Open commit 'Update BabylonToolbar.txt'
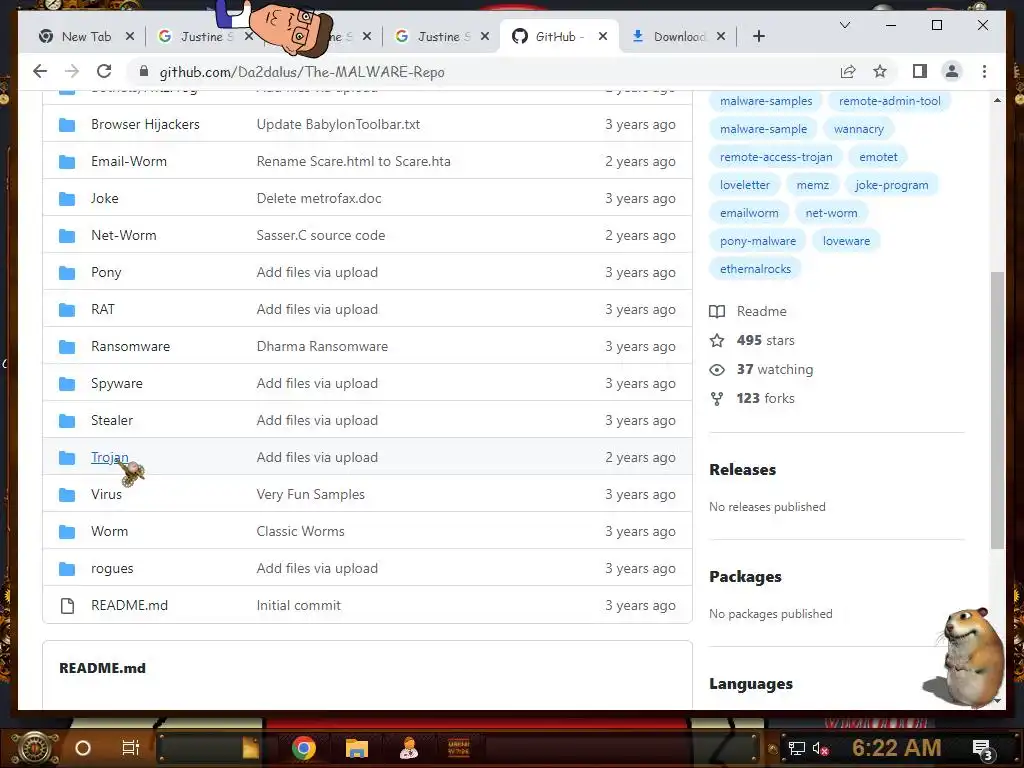This screenshot has width=1024, height=768. 338,124
